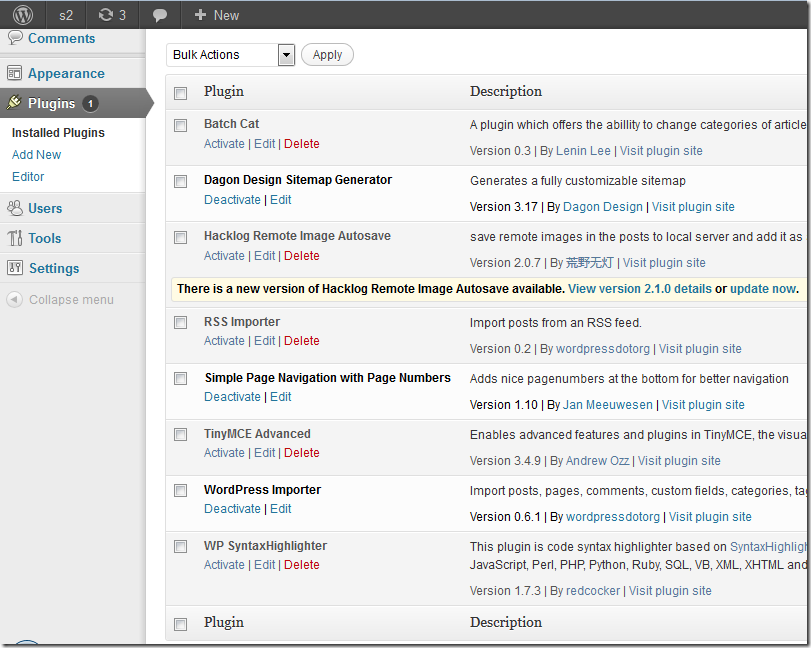The image size is (811, 648).
Task: Click the update now link
Action: (x=763, y=289)
